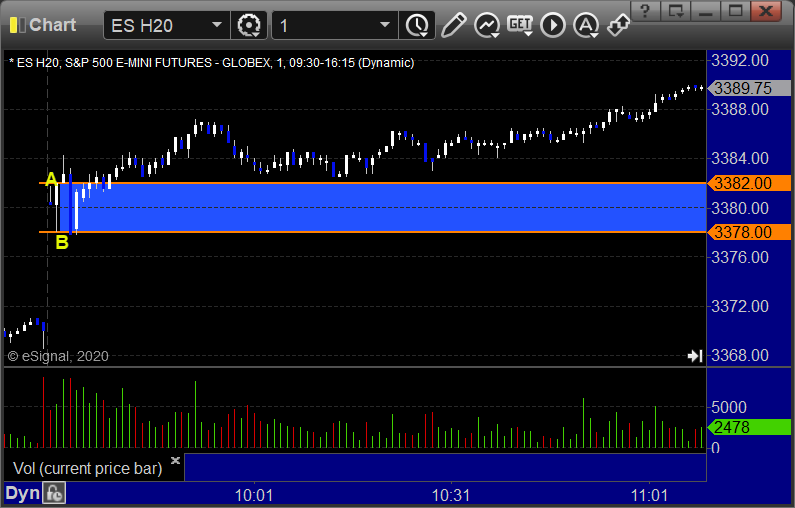Click the 5000 volume axis label

click(729, 407)
